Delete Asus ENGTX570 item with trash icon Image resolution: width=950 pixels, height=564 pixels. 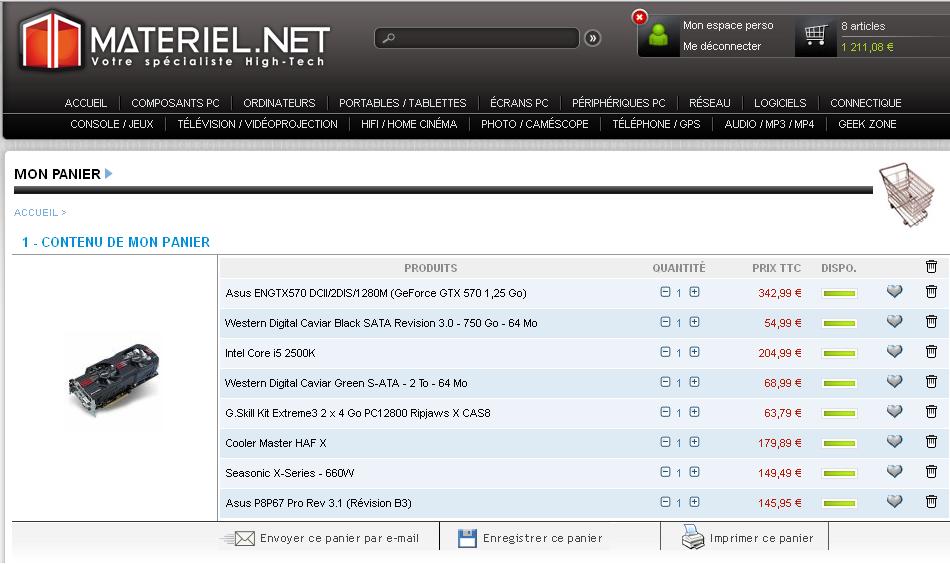click(x=931, y=292)
